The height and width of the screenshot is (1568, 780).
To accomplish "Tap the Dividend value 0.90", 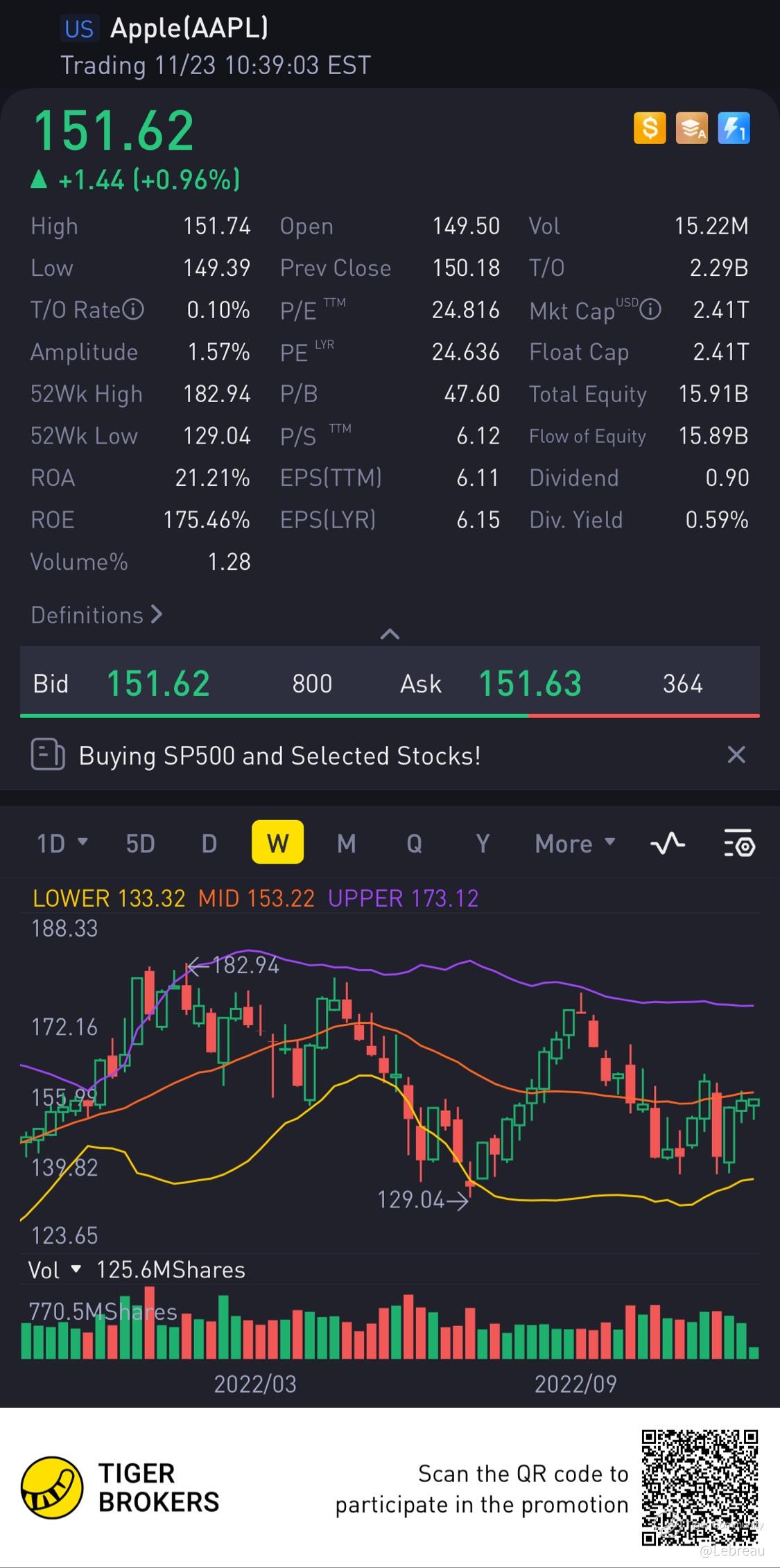I will coord(727,478).
